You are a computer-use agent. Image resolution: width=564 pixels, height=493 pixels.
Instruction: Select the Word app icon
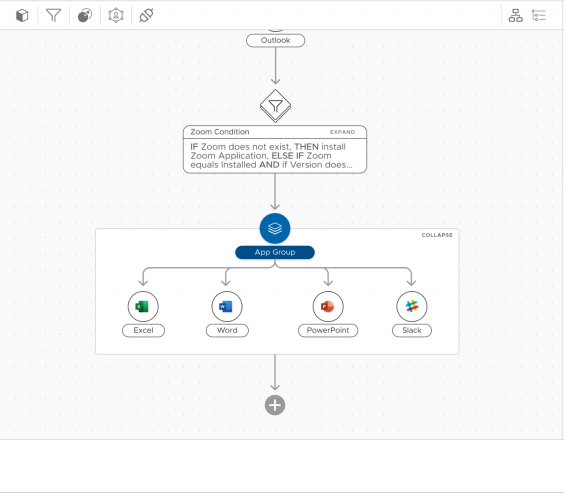pyautogui.click(x=227, y=306)
